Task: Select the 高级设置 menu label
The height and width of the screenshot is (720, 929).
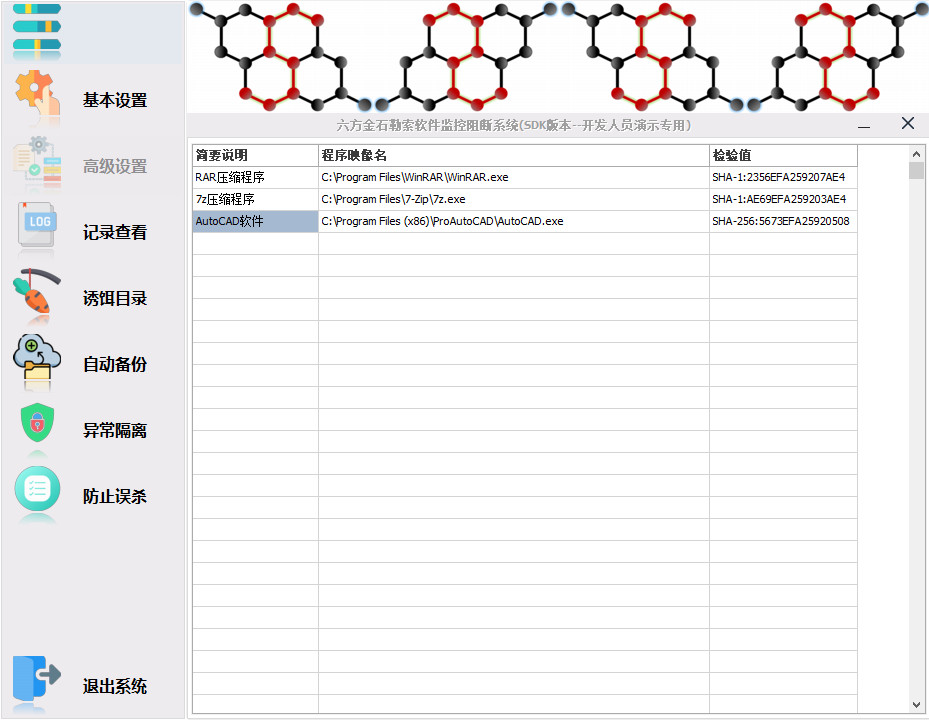Action: [115, 166]
